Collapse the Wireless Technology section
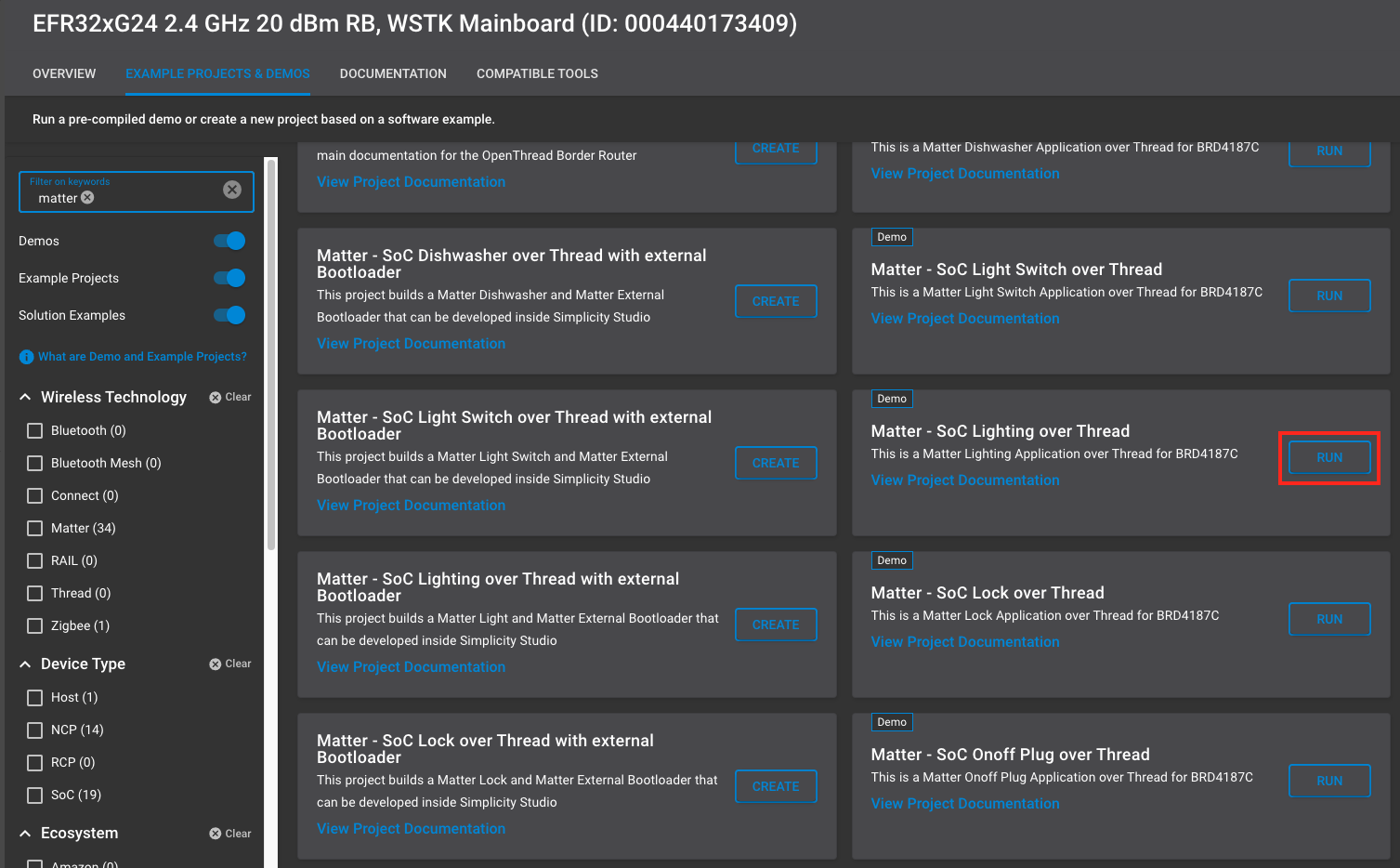Screen dimensions: 1400x868 pos(25,397)
